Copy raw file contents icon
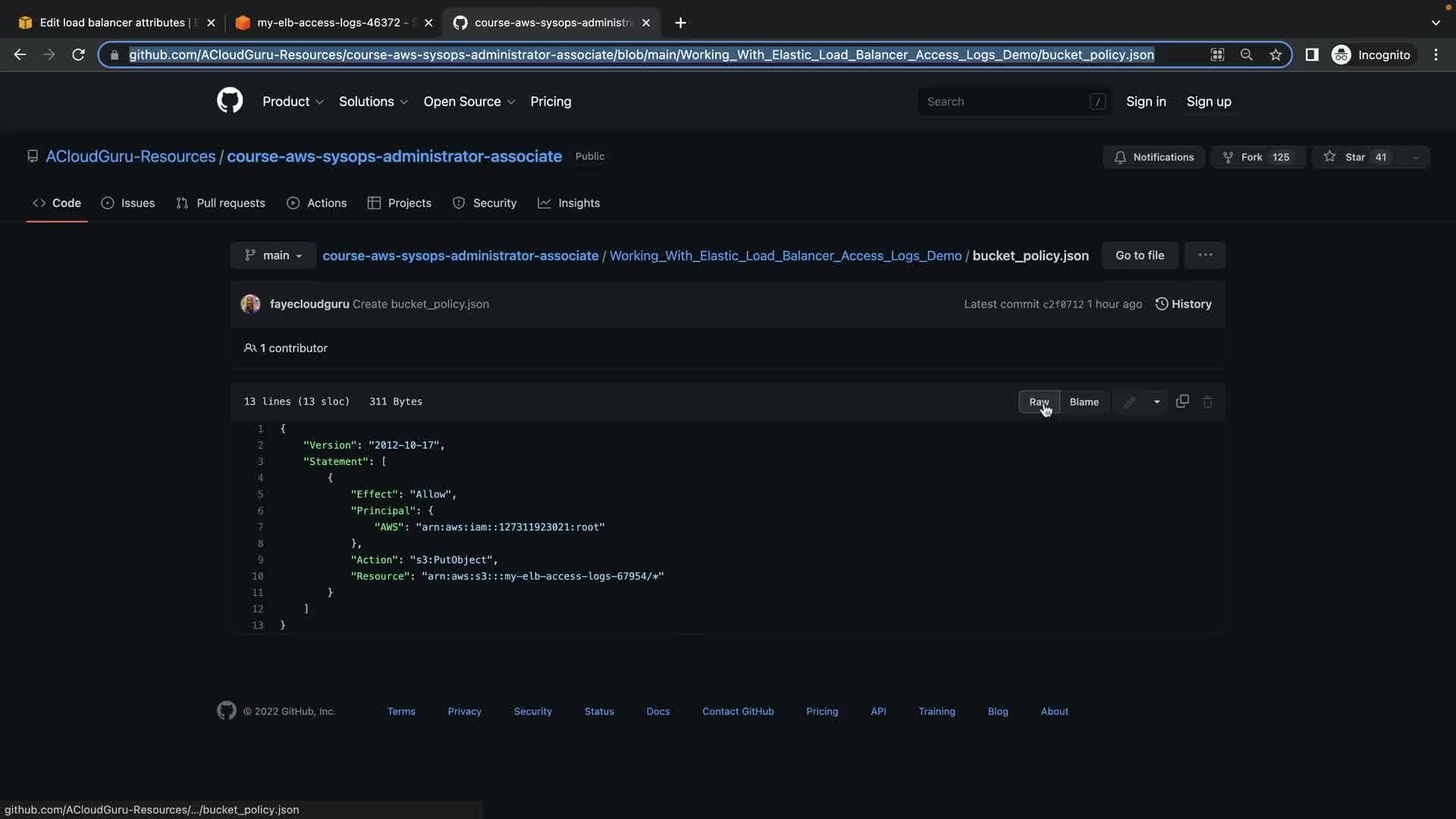Image resolution: width=1456 pixels, height=819 pixels. tap(1182, 402)
